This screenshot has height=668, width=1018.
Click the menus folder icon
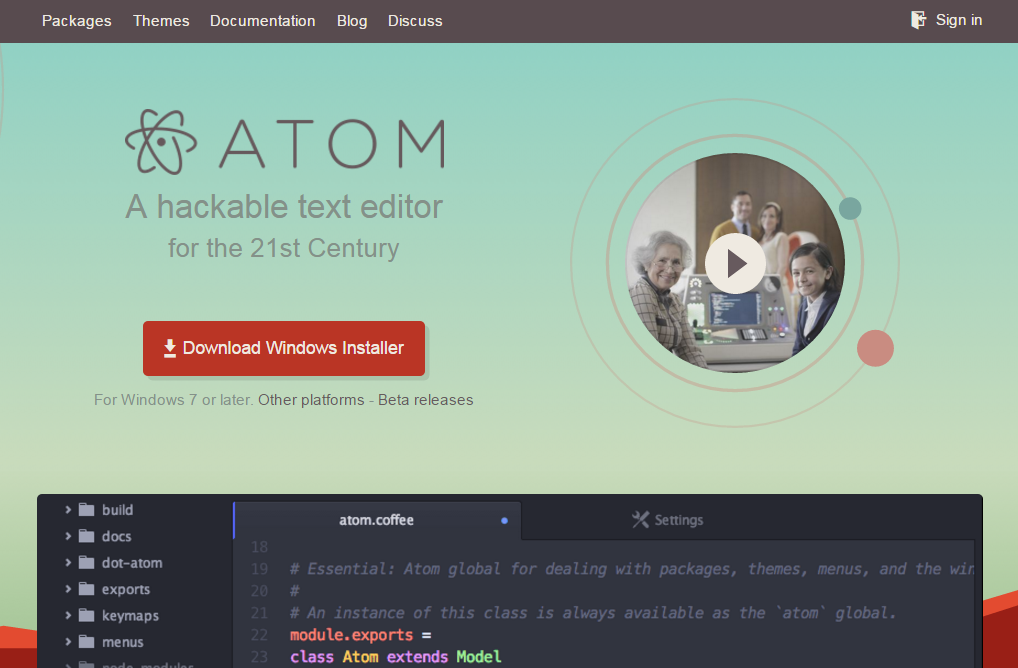point(86,642)
